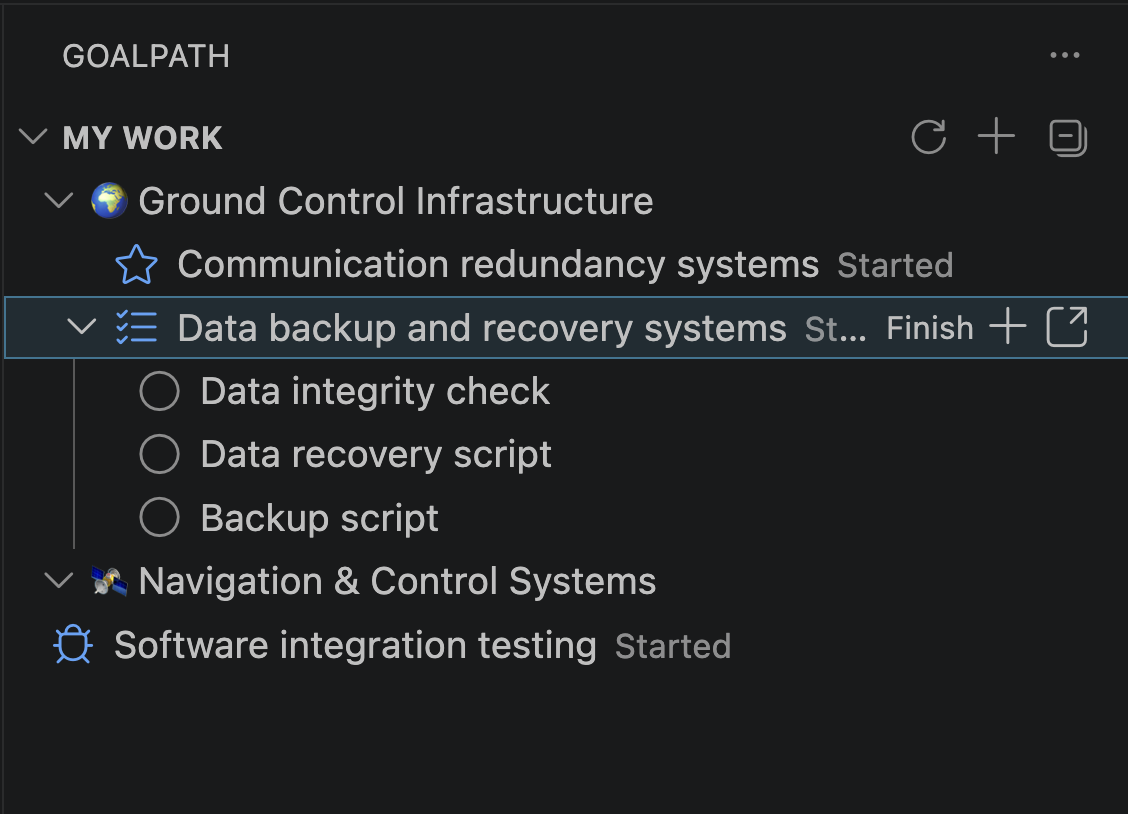The width and height of the screenshot is (1128, 814).
Task: Select the star icon on Communication redundancy systems
Action: pos(137,264)
